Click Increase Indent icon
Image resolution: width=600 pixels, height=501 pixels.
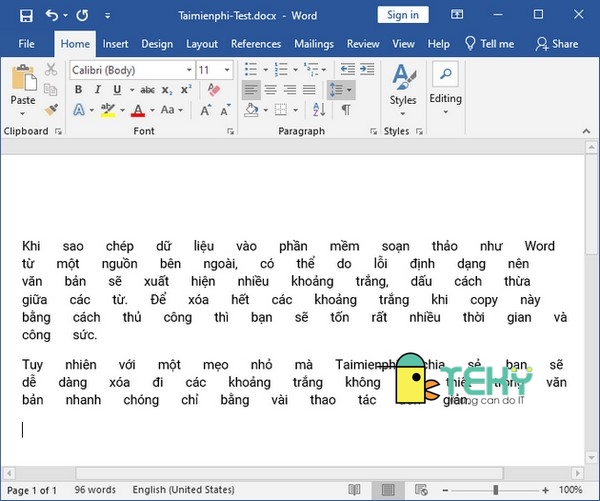pyautogui.click(x=367, y=69)
